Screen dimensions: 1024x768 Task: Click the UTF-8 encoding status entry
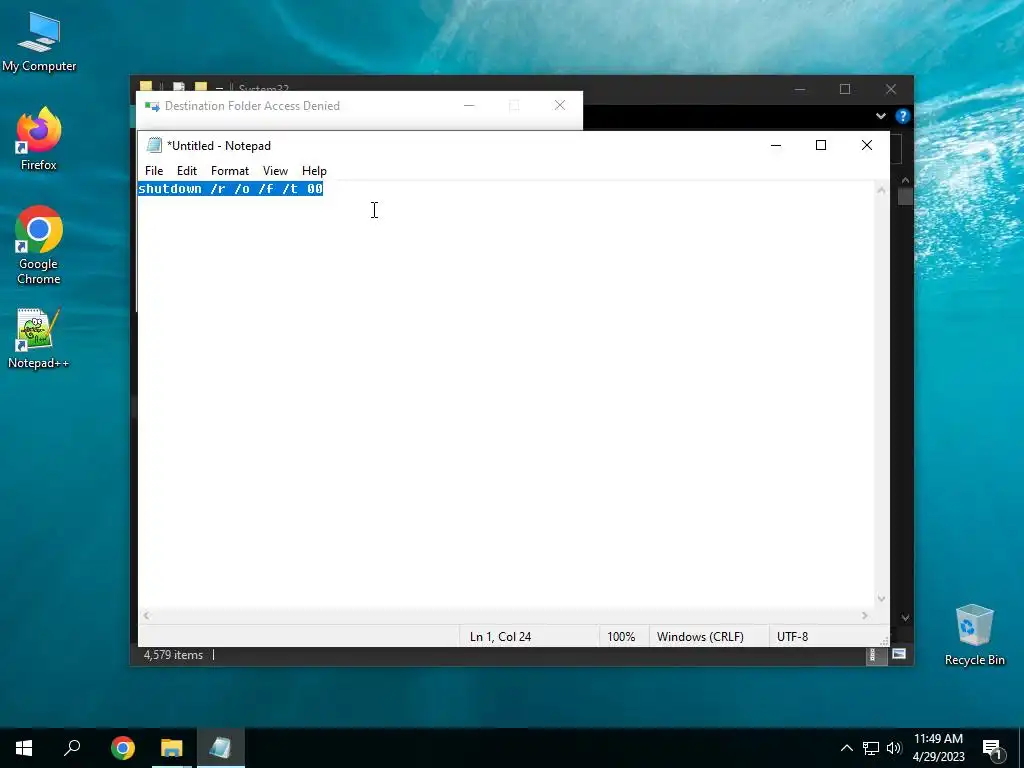tap(793, 636)
